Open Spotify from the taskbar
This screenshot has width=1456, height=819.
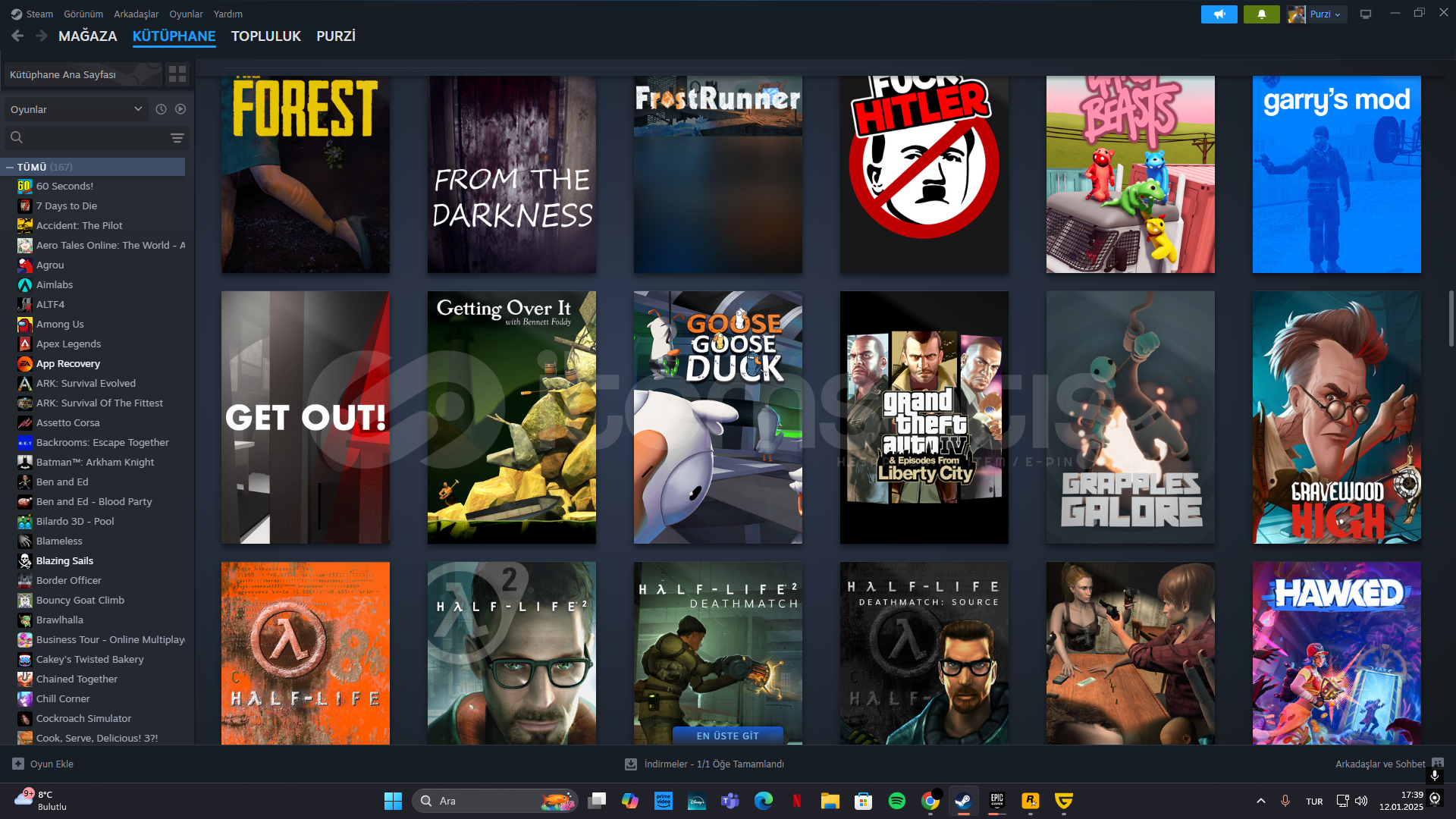point(897,801)
